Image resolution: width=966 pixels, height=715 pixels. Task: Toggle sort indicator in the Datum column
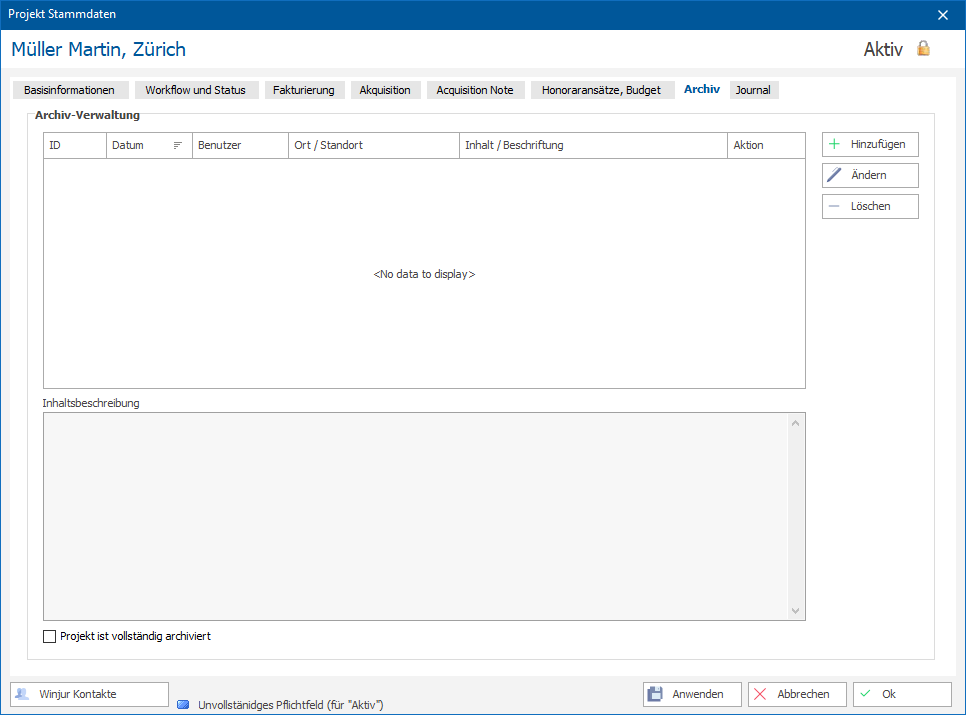tap(177, 145)
